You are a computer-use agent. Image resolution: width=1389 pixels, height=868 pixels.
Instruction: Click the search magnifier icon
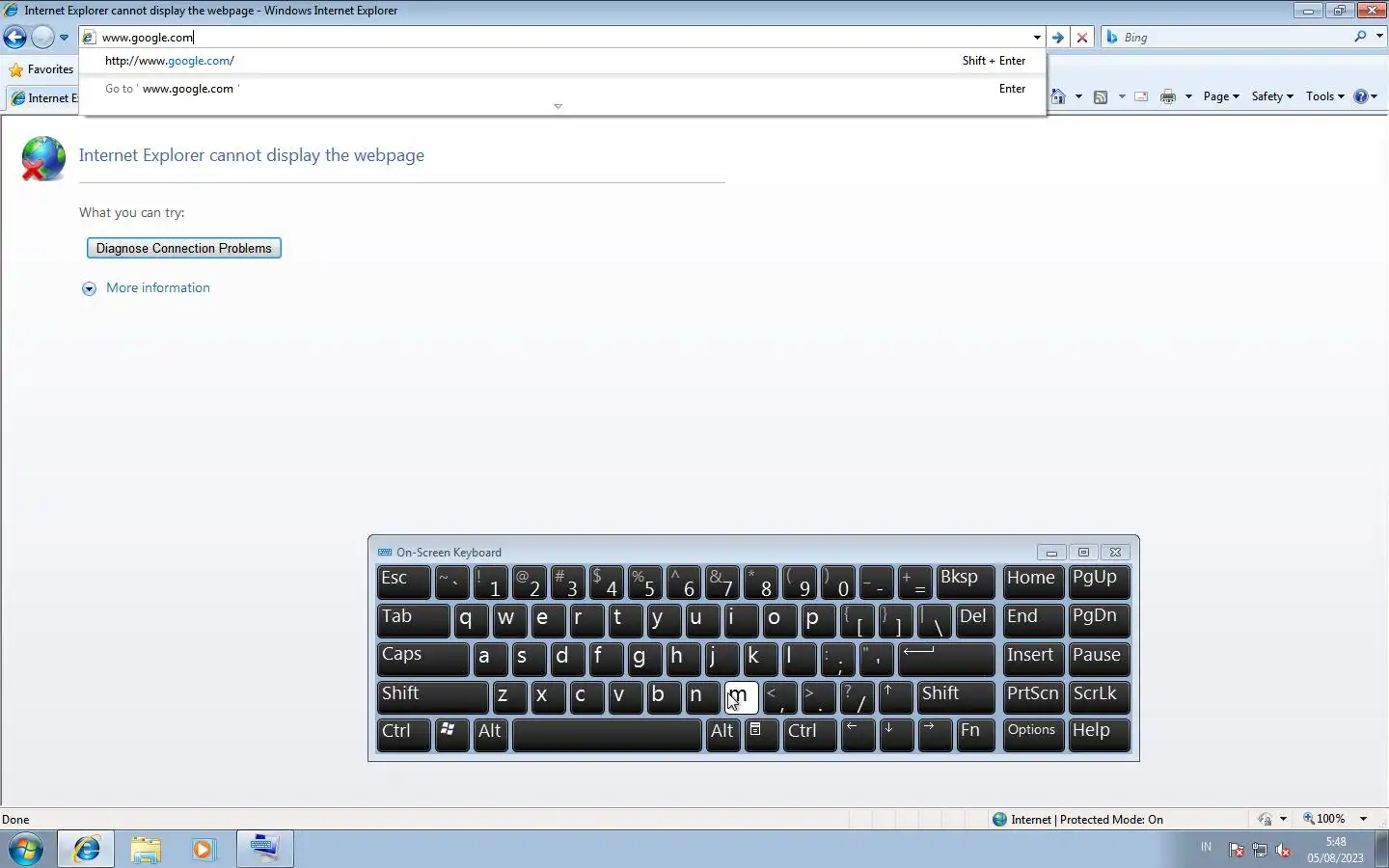(x=1360, y=37)
